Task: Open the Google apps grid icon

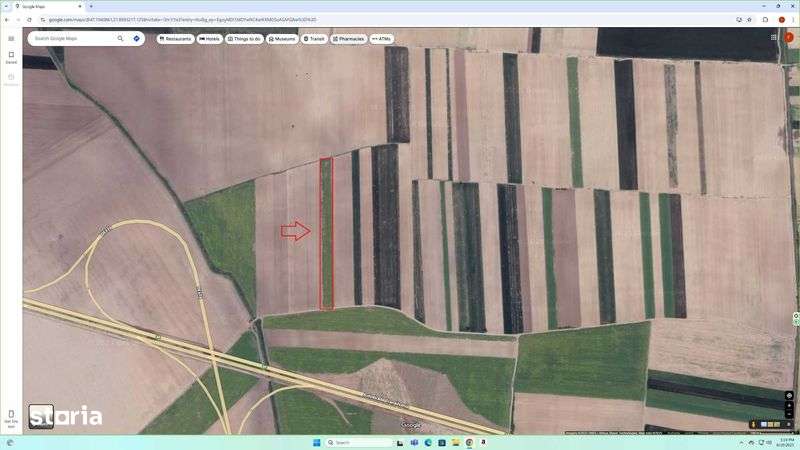Action: tap(773, 37)
